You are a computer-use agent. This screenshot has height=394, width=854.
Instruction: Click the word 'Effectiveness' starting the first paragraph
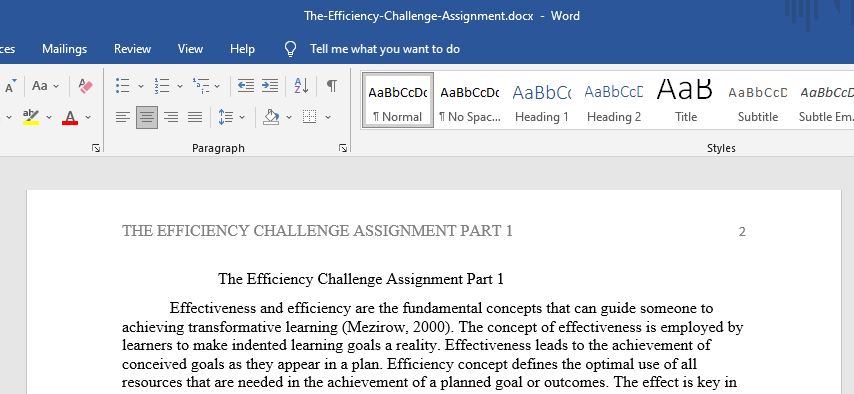[213, 308]
